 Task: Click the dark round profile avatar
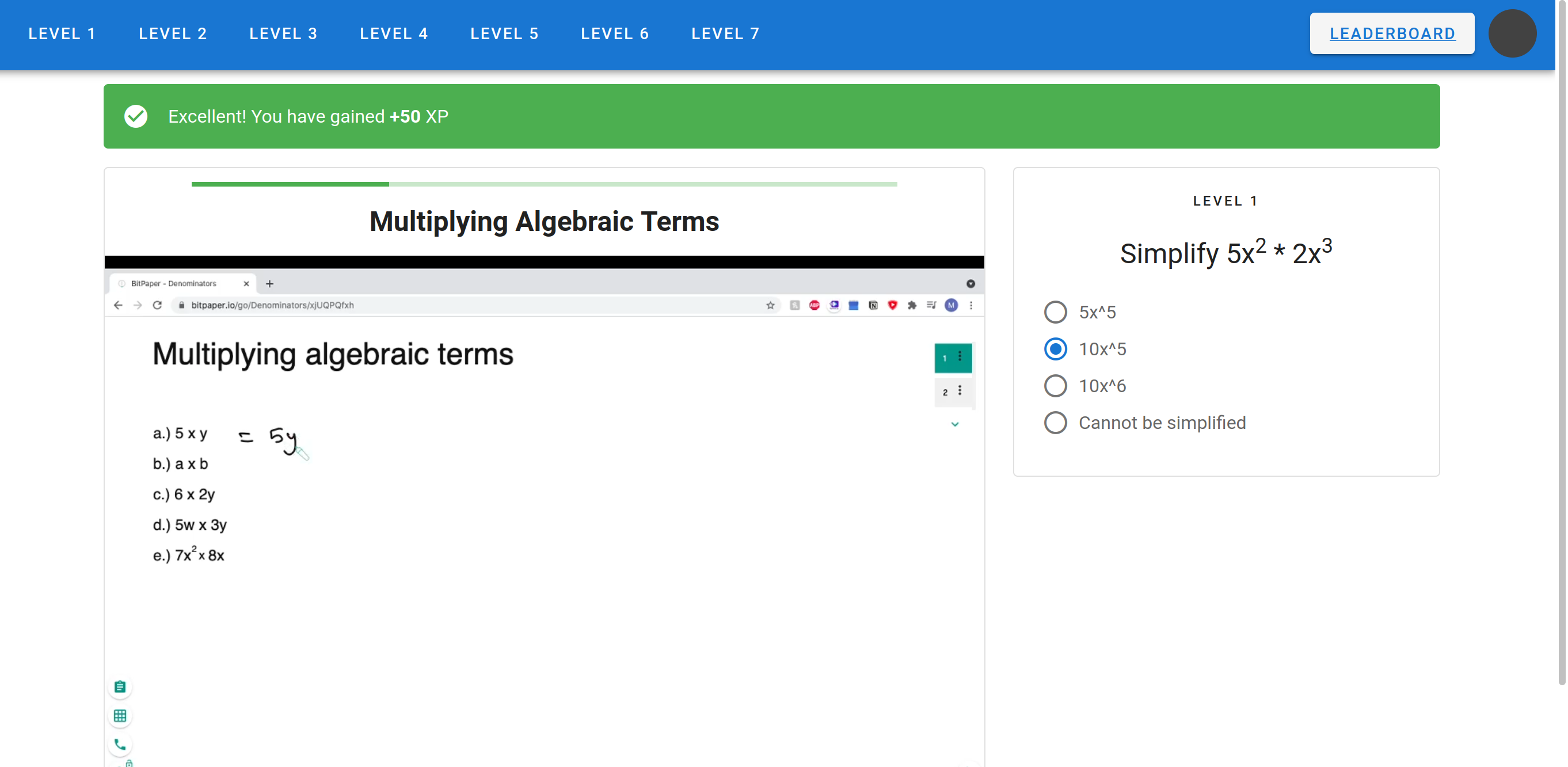pyautogui.click(x=1512, y=34)
